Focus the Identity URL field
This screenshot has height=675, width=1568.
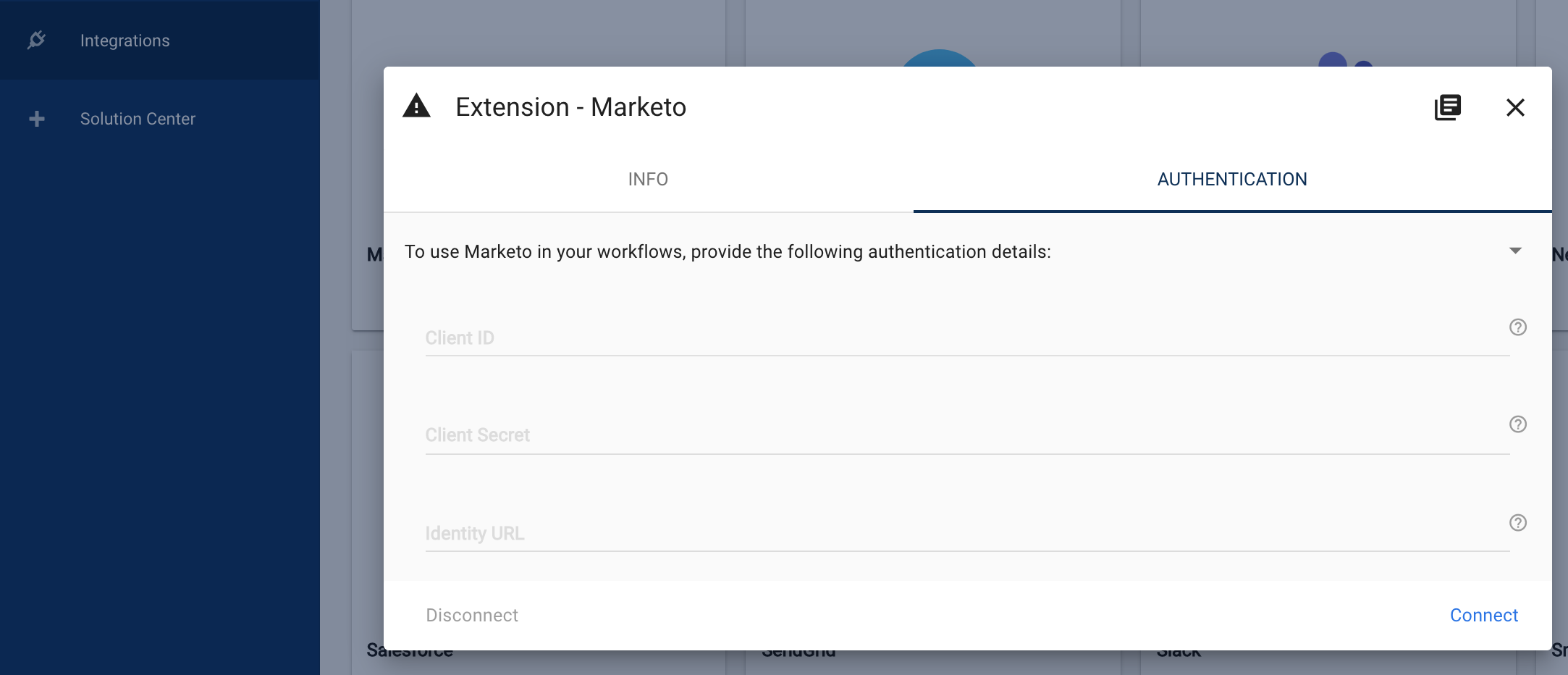967,533
